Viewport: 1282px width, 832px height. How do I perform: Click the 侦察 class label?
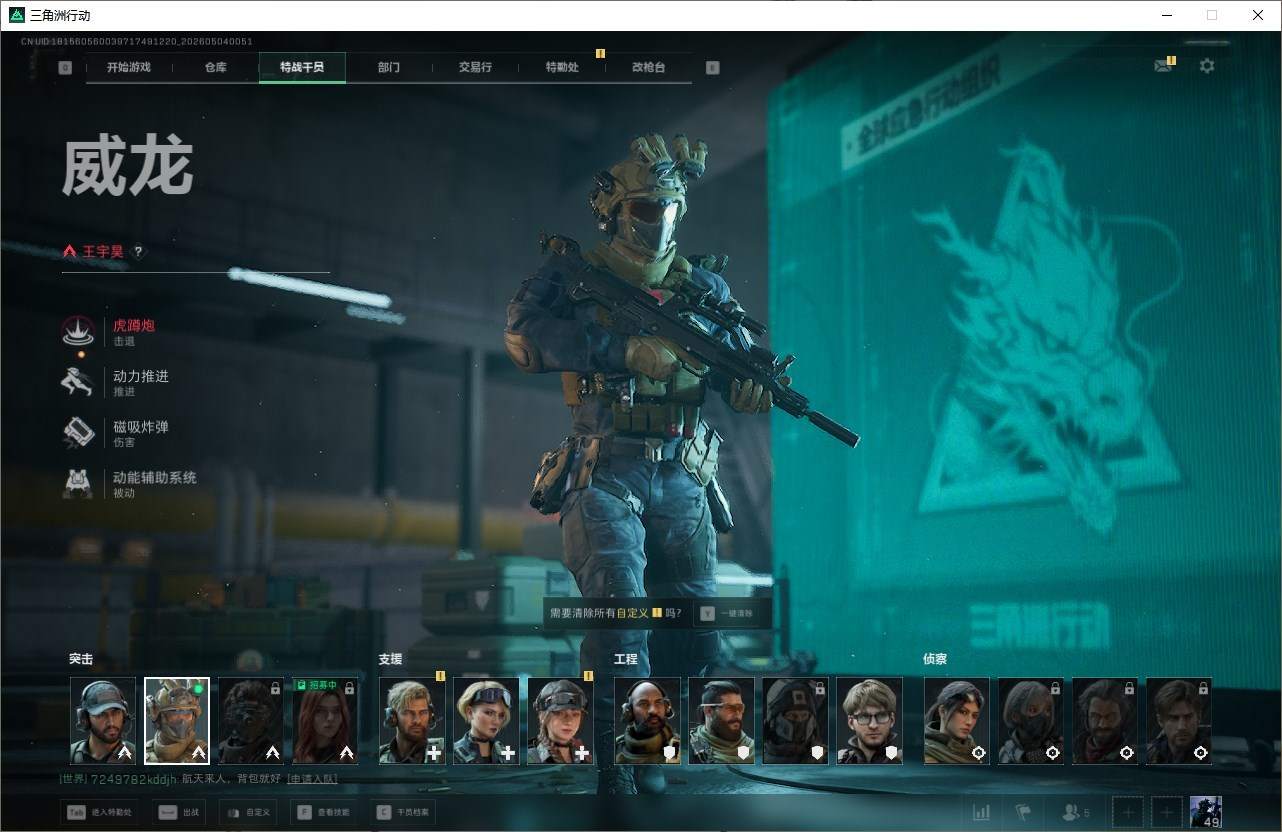click(x=935, y=659)
